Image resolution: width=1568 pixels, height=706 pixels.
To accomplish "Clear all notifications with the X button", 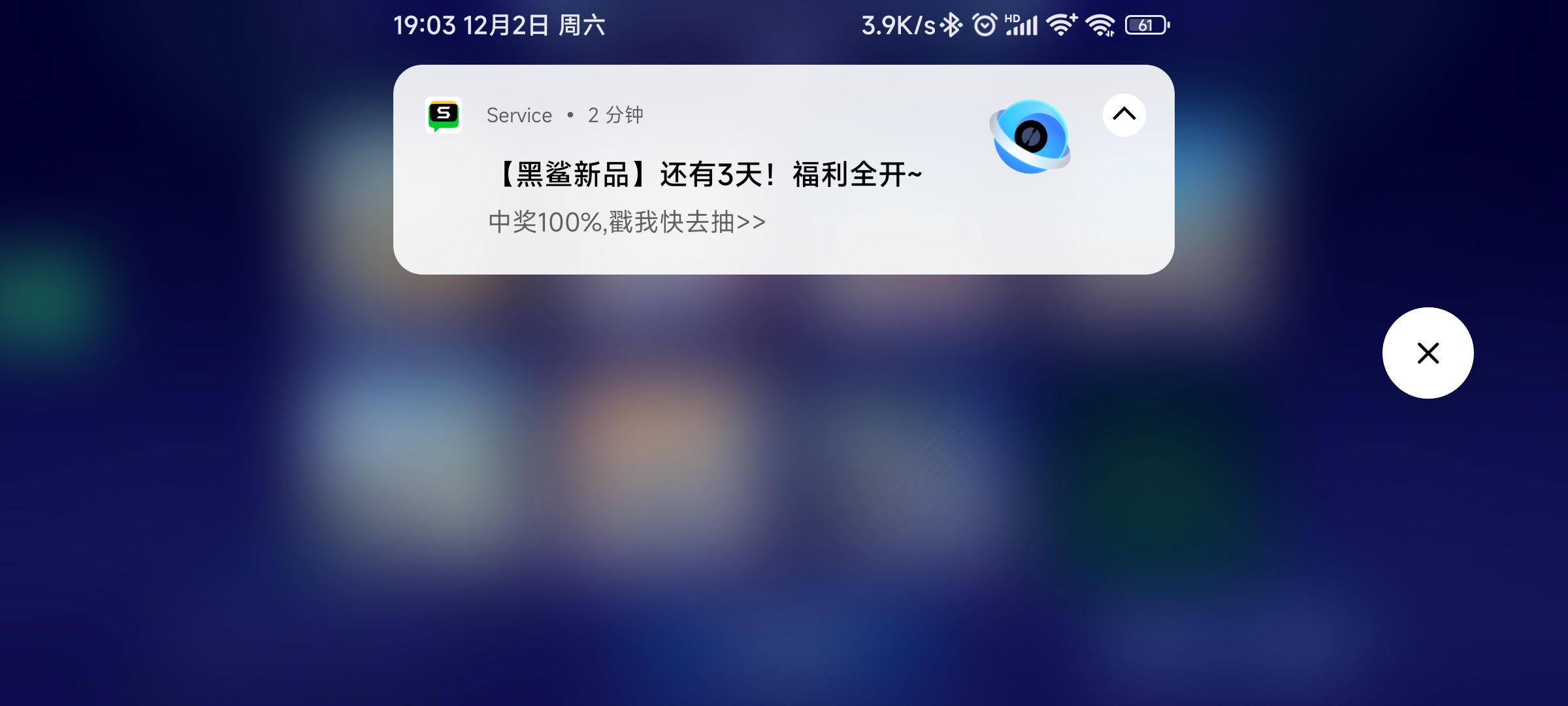I will click(x=1428, y=353).
